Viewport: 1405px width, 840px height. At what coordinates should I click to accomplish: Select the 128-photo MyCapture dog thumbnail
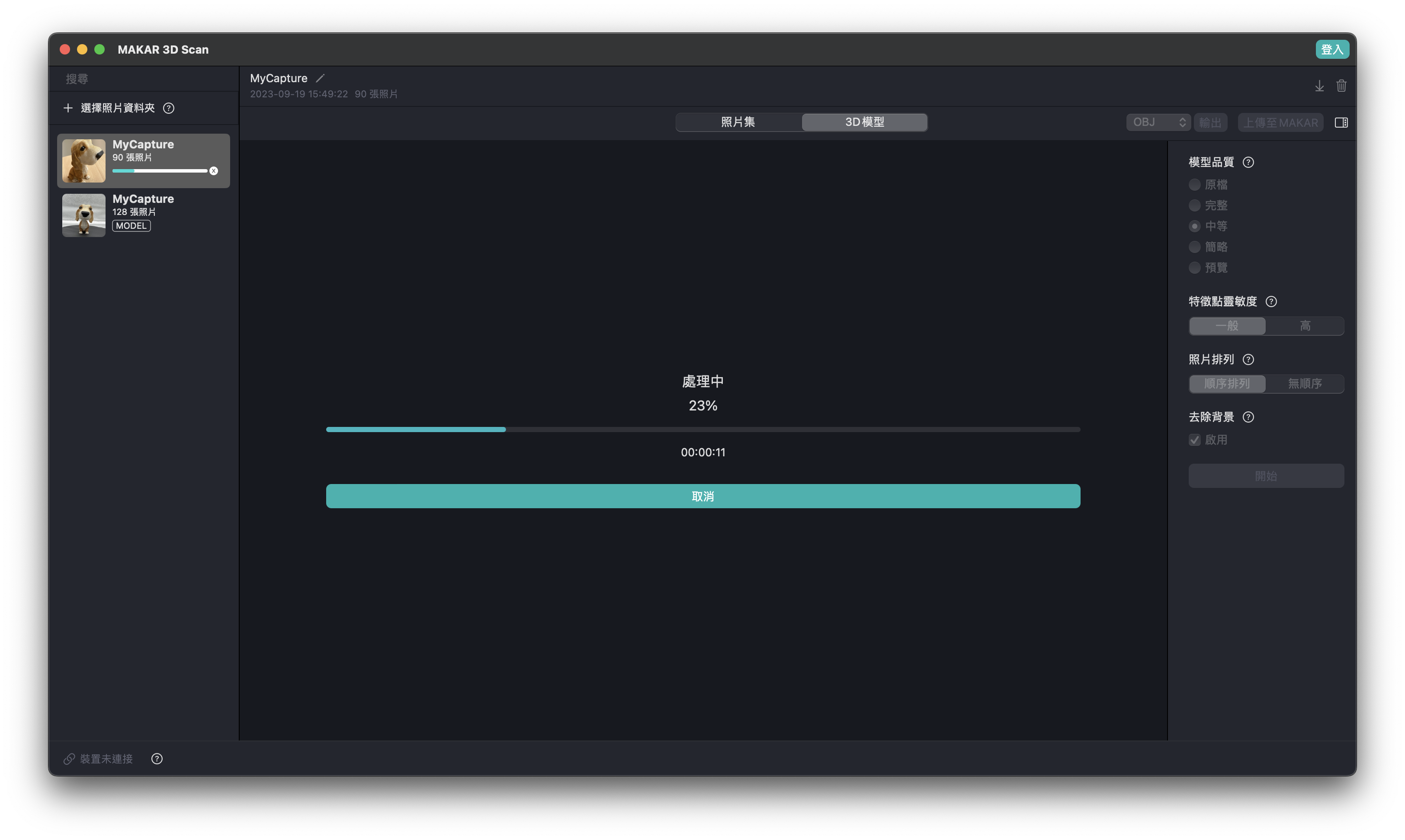click(x=84, y=215)
